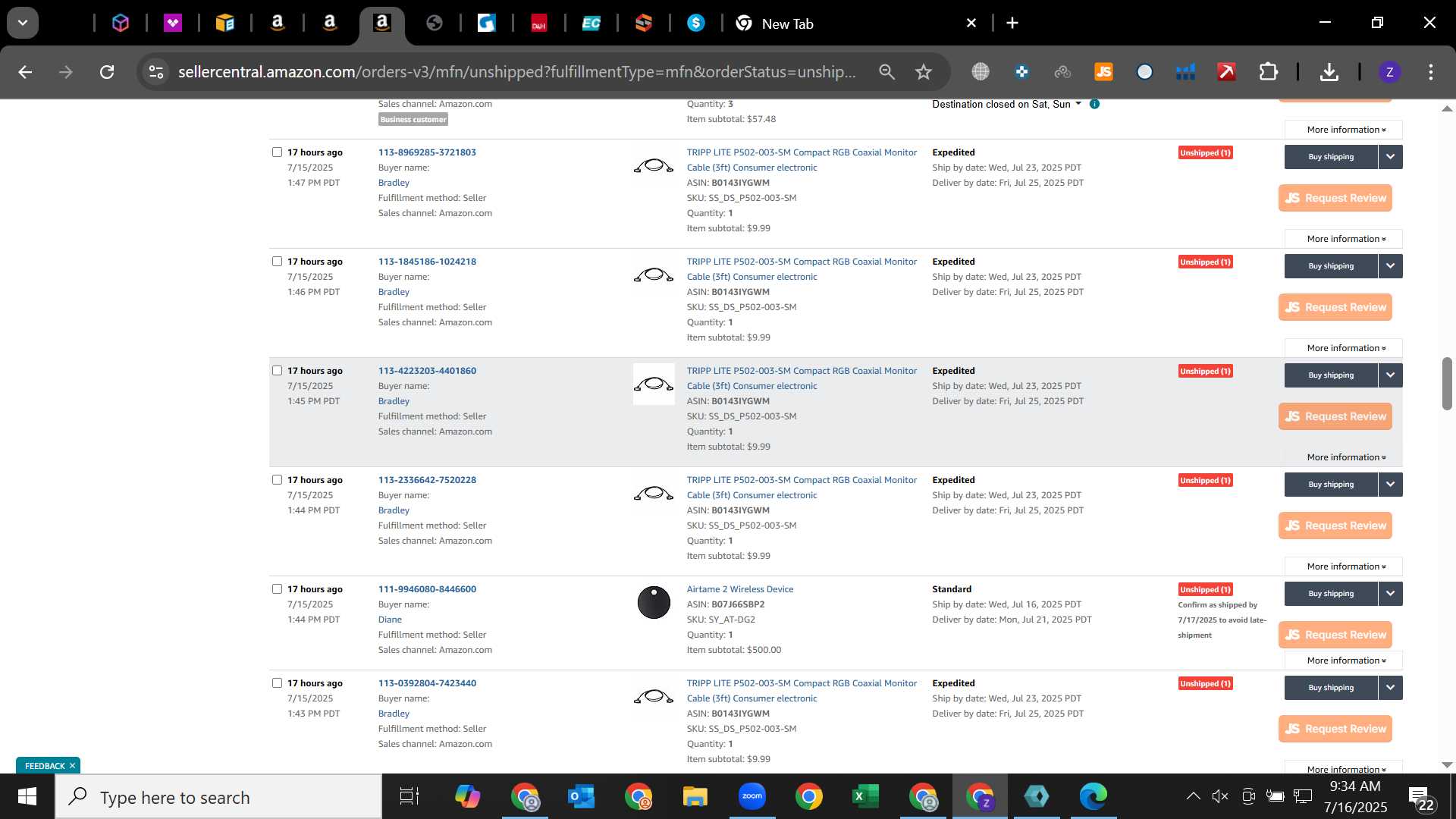The height and width of the screenshot is (819, 1456).
Task: Click Airtame device product thumbnail
Action: pos(654,603)
